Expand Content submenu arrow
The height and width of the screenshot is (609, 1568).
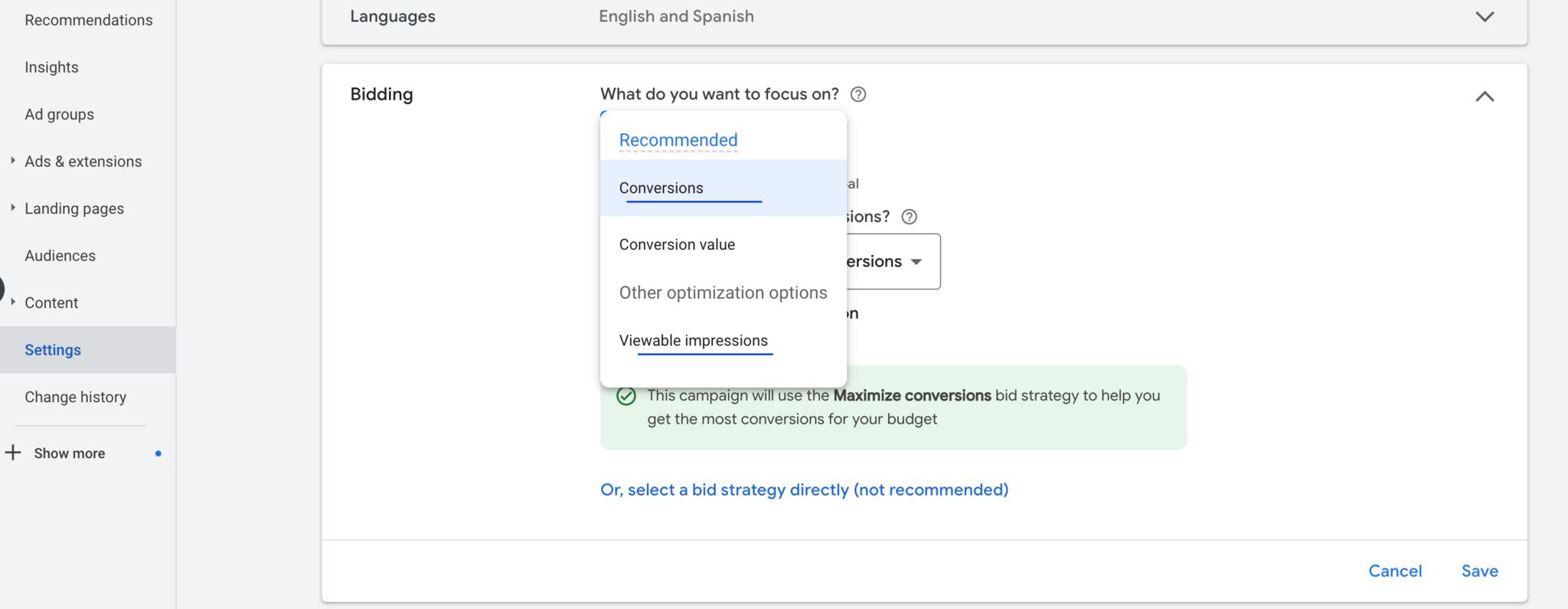[x=12, y=302]
